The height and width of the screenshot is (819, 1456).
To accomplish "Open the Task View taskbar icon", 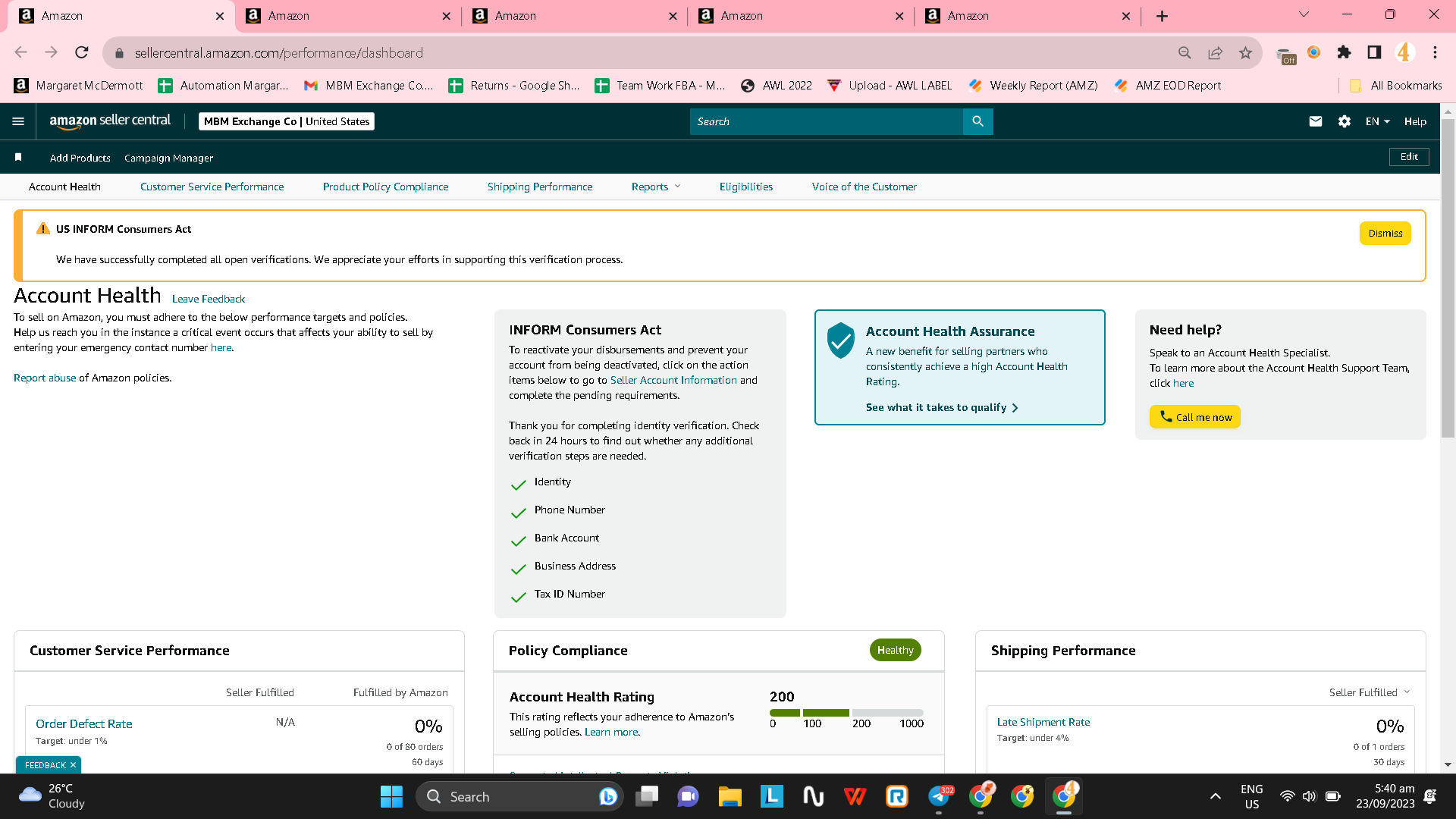I will (647, 796).
